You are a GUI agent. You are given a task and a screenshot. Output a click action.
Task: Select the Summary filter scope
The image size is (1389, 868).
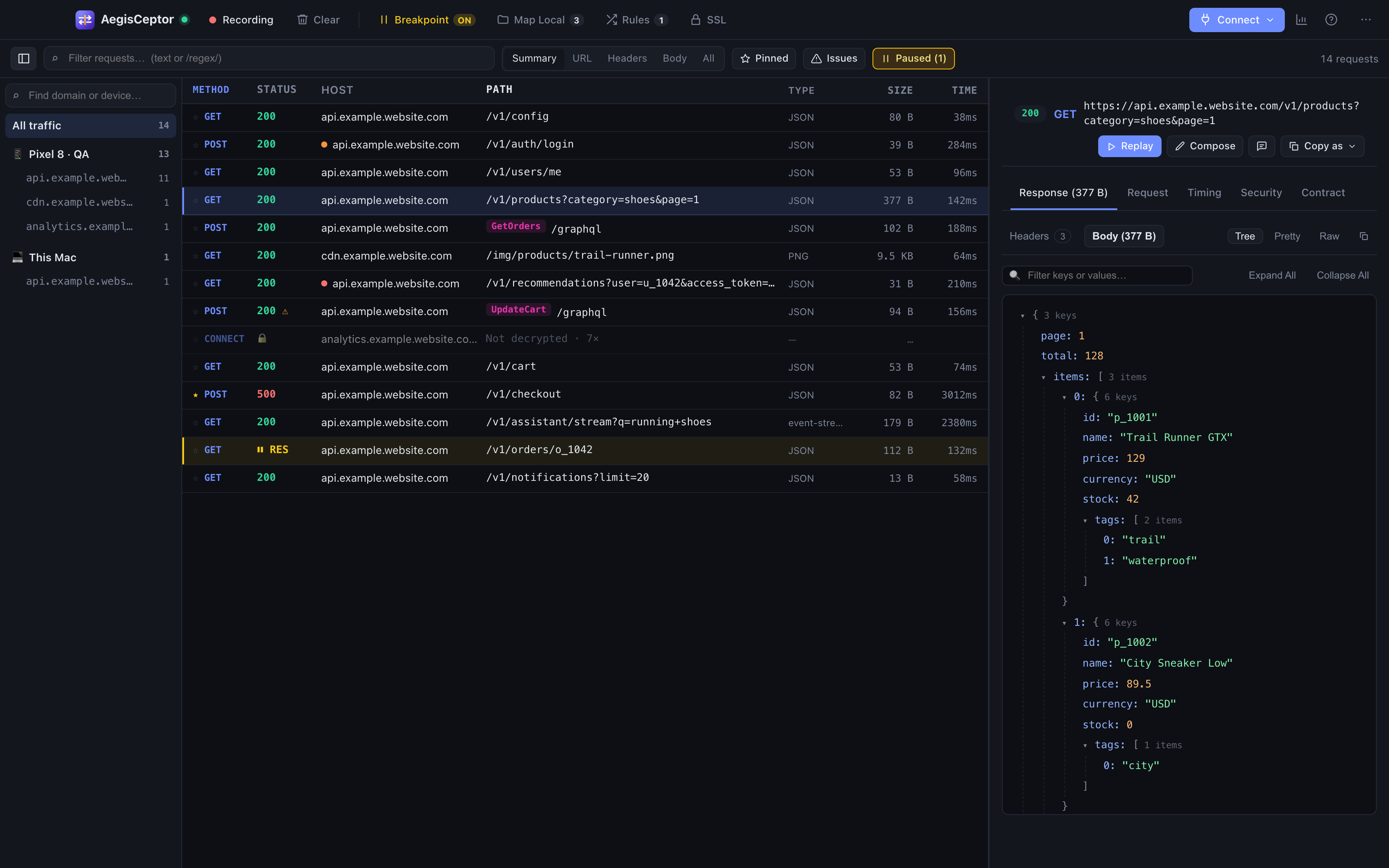coord(534,58)
